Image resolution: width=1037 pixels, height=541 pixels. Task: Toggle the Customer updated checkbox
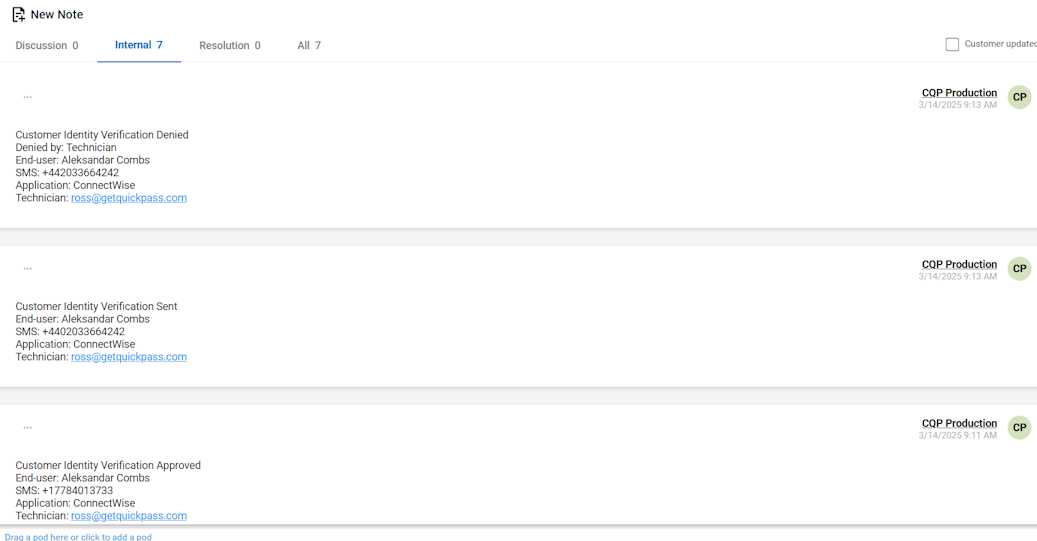click(952, 45)
